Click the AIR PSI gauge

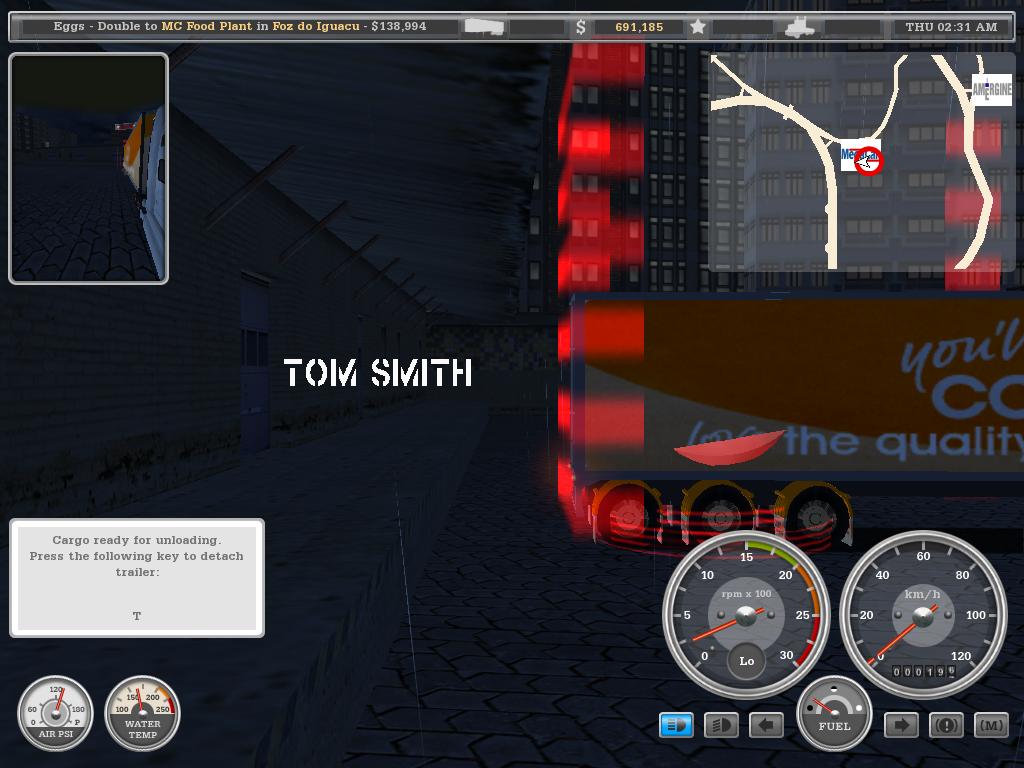[x=56, y=713]
